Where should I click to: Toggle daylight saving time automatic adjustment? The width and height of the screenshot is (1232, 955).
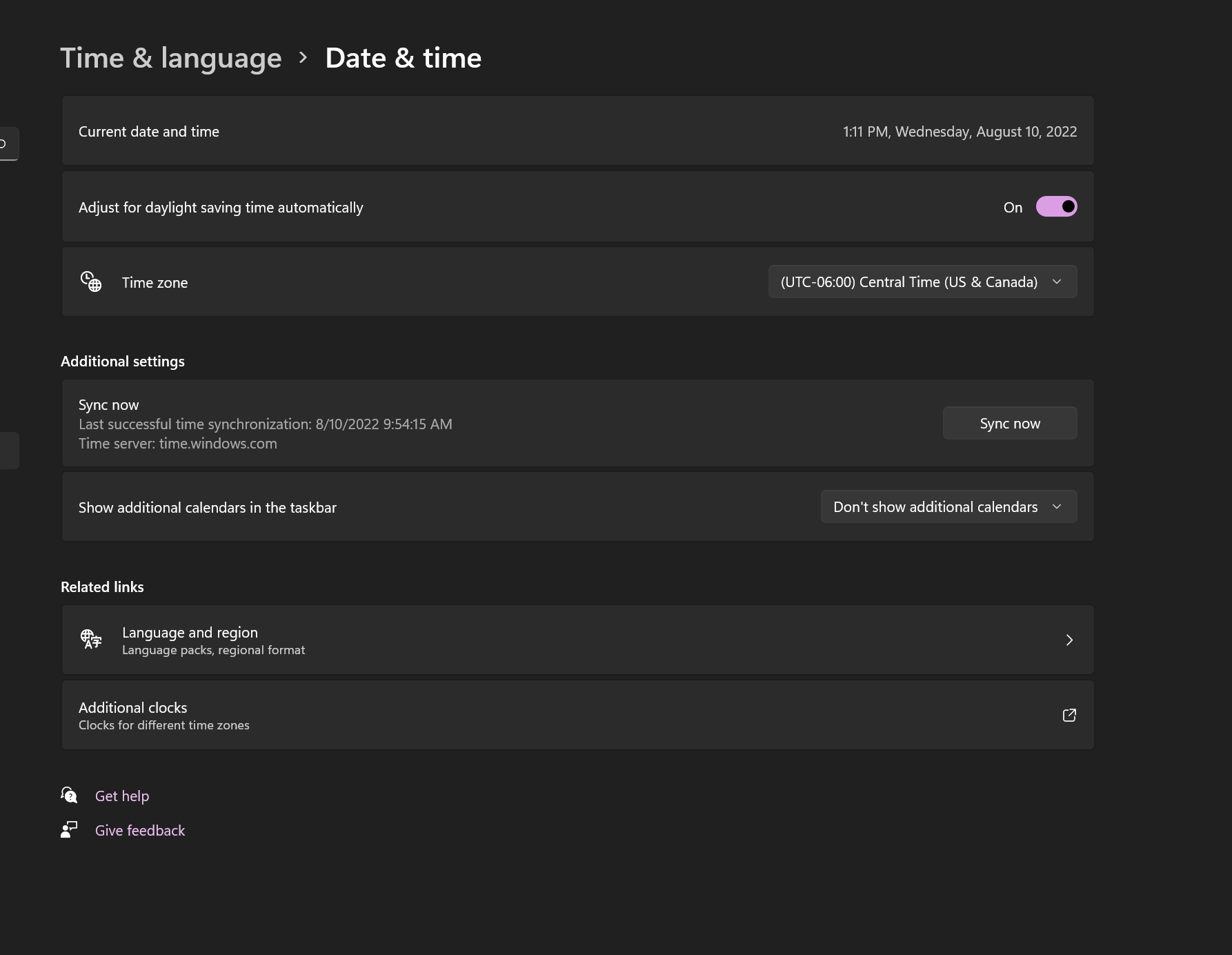click(x=1056, y=206)
